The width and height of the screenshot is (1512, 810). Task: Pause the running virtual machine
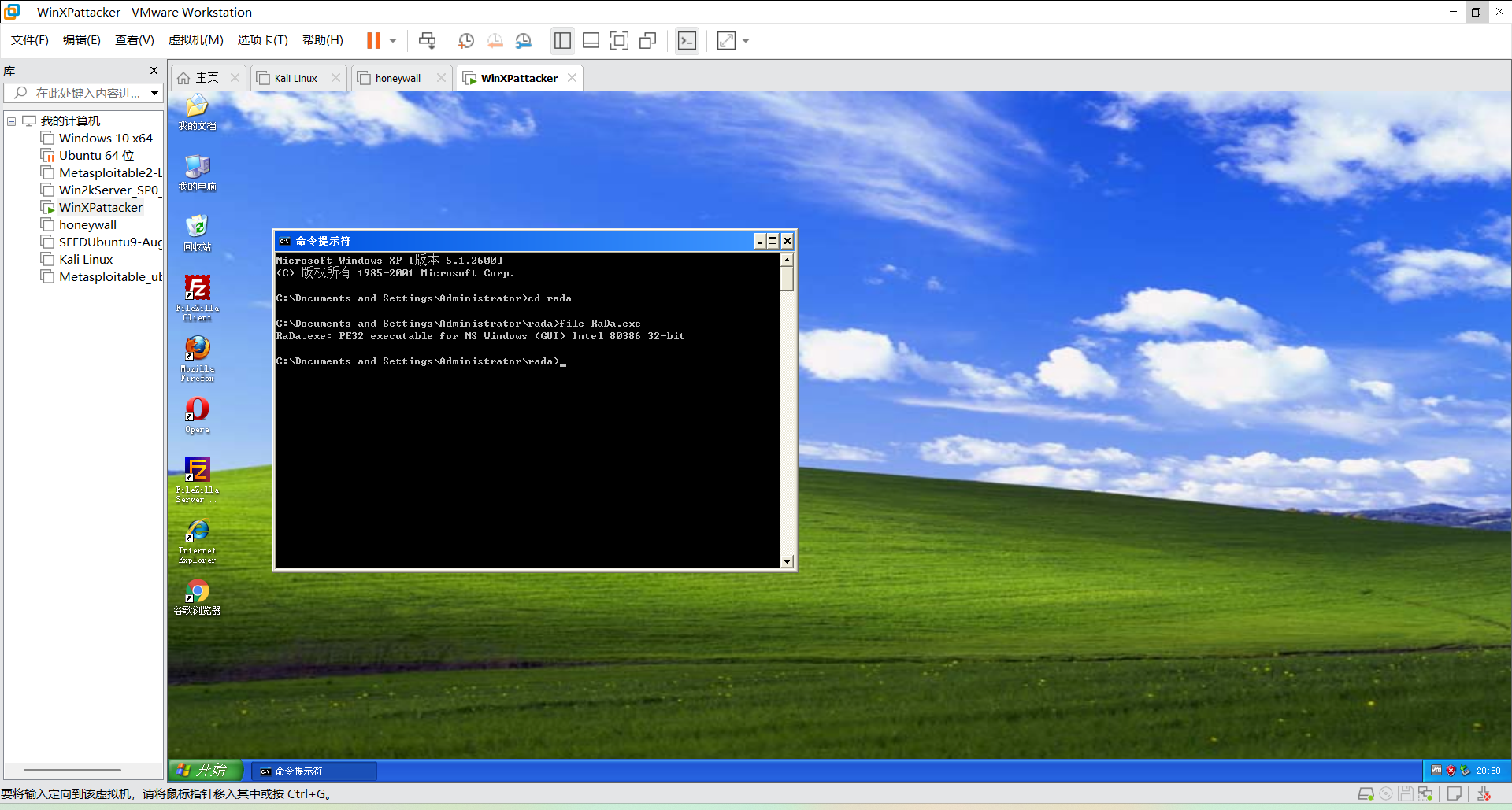(373, 40)
